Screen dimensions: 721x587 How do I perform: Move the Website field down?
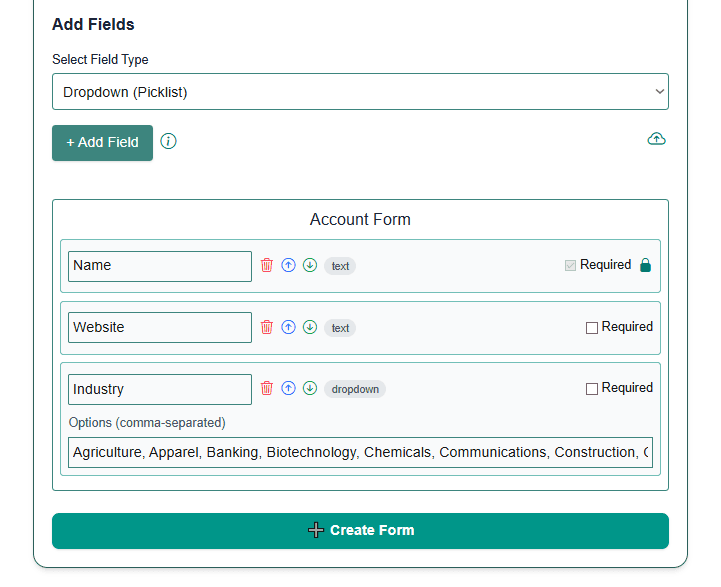pos(310,327)
